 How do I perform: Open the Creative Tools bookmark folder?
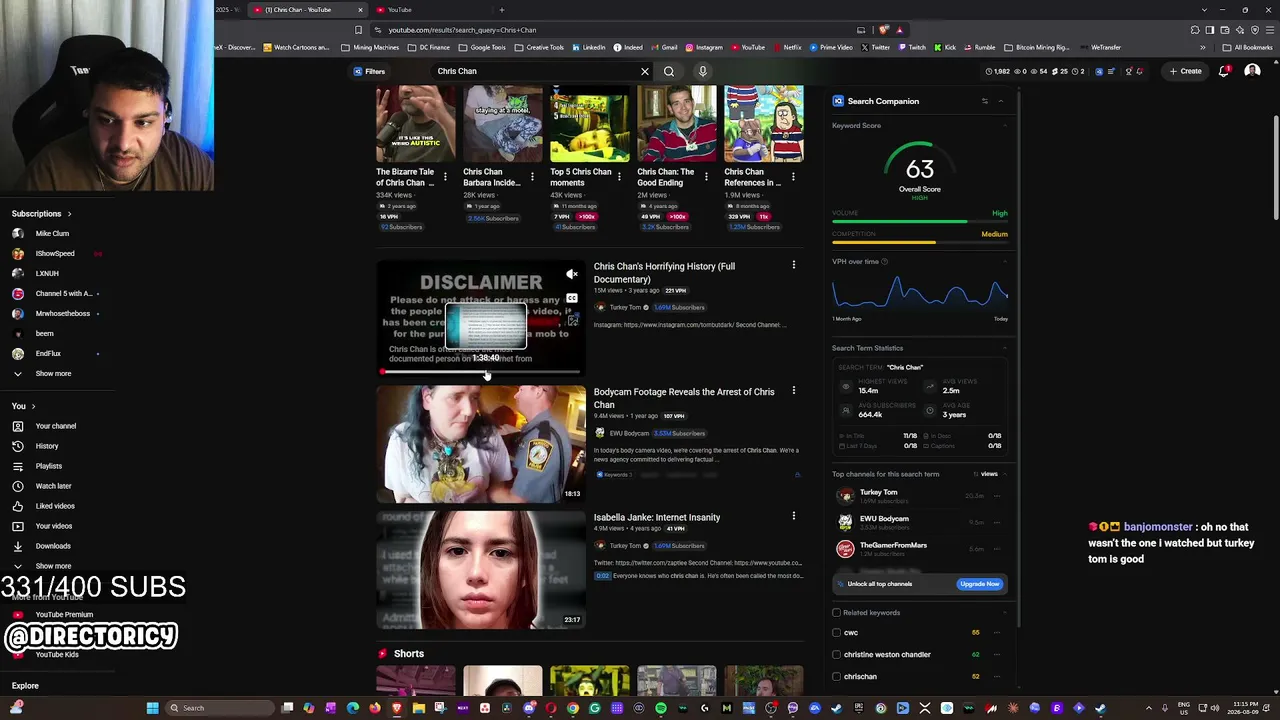(540, 47)
